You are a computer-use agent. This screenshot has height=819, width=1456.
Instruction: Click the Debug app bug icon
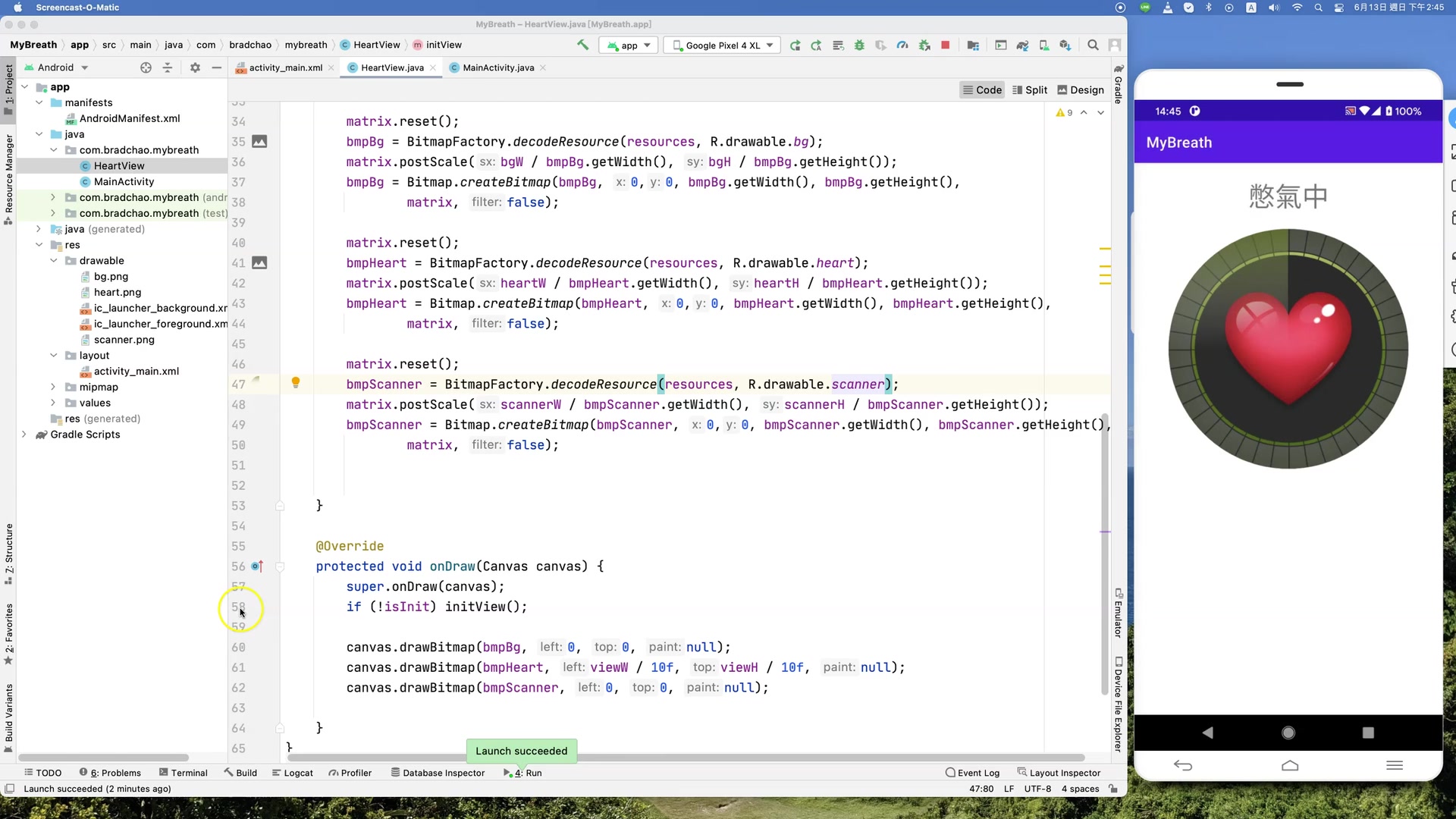(859, 45)
